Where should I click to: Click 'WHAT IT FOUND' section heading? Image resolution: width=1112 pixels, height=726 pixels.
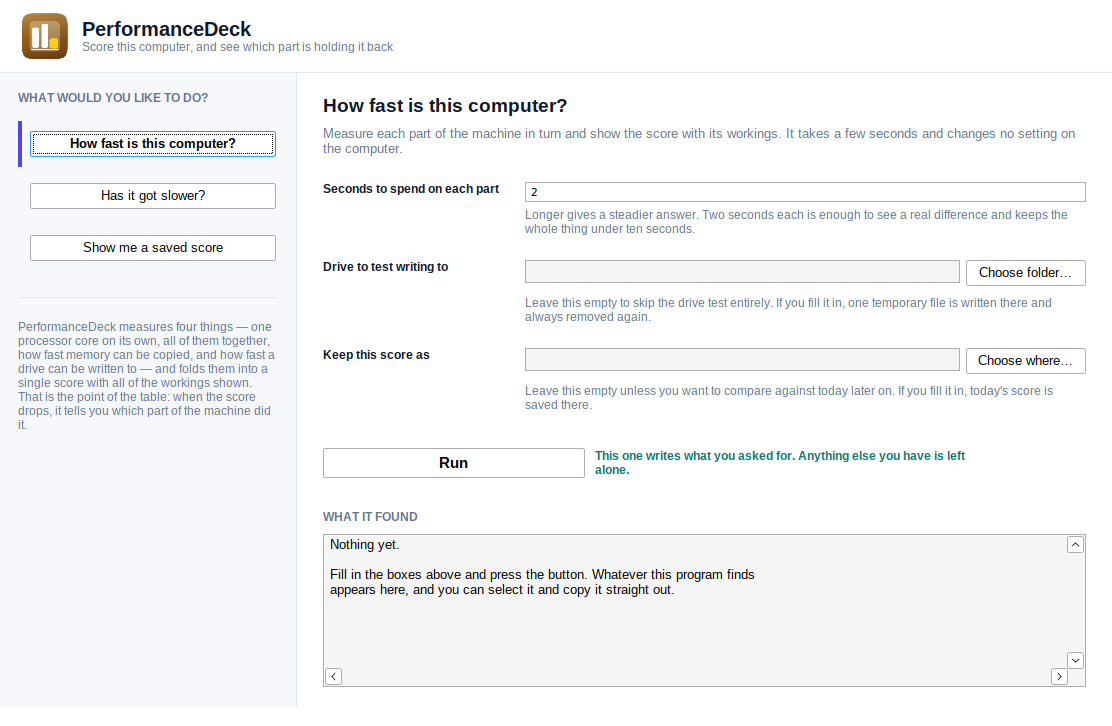tap(370, 517)
